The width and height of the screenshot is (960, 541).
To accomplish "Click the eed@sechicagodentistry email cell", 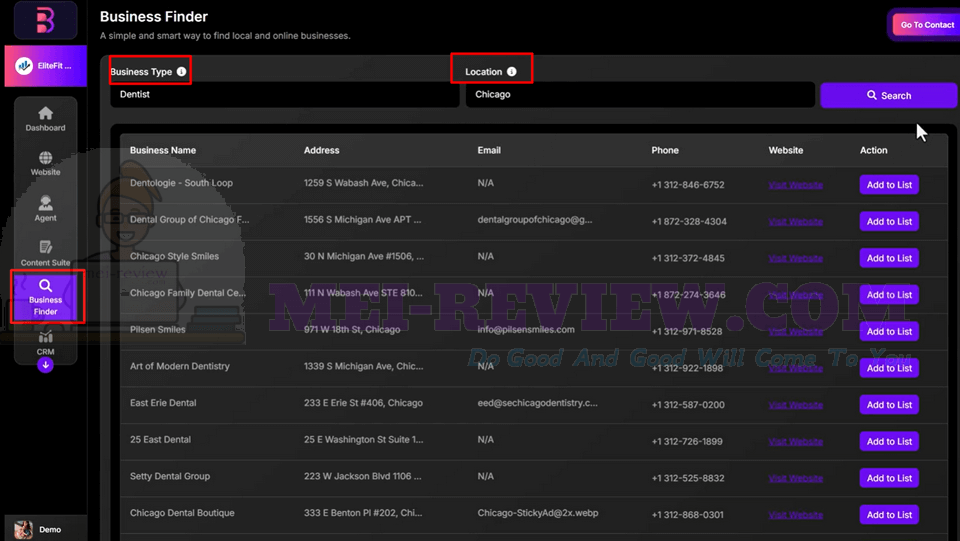I will (x=538, y=403).
